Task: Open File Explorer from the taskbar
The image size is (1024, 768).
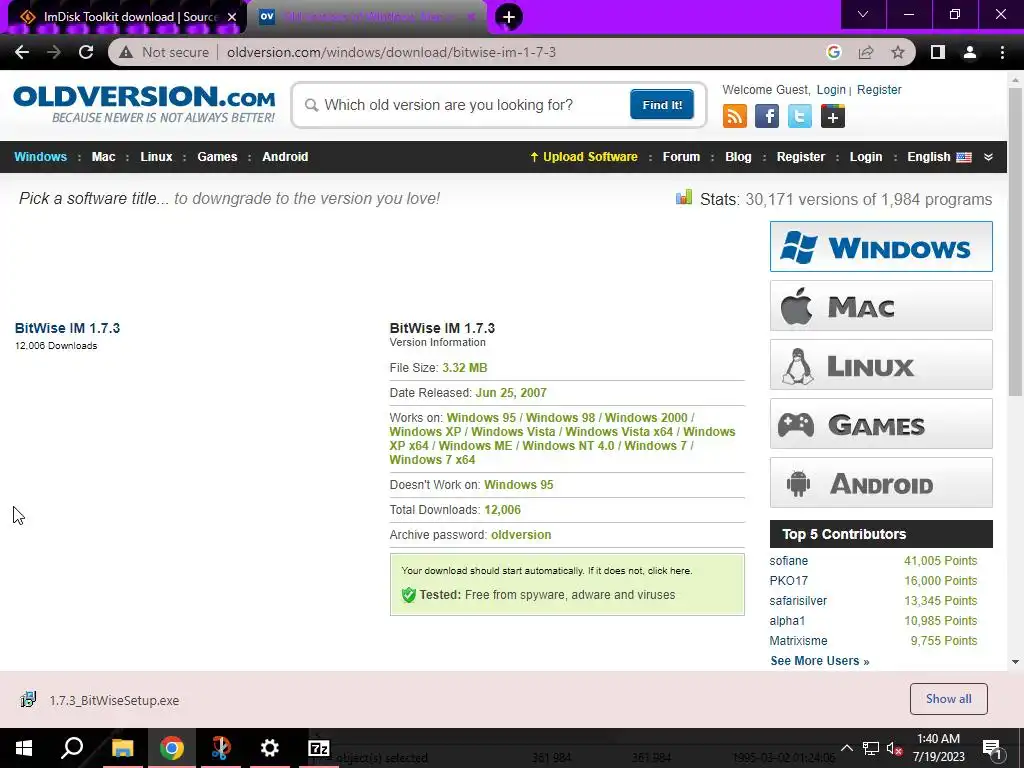Action: tap(122, 748)
